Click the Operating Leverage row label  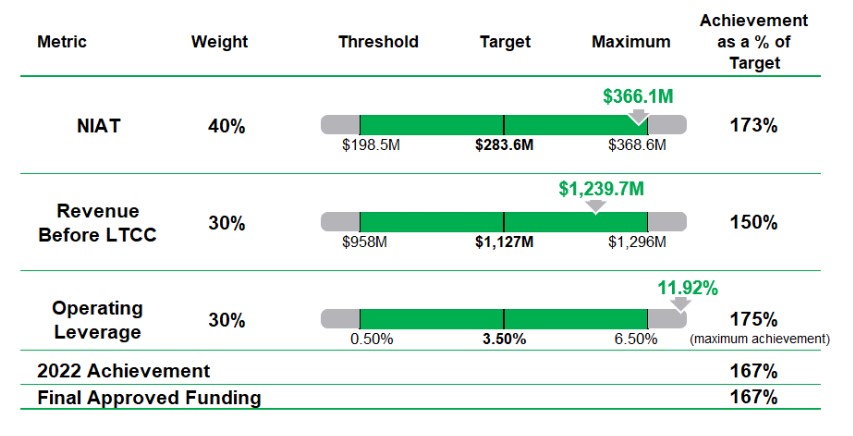pos(97,319)
